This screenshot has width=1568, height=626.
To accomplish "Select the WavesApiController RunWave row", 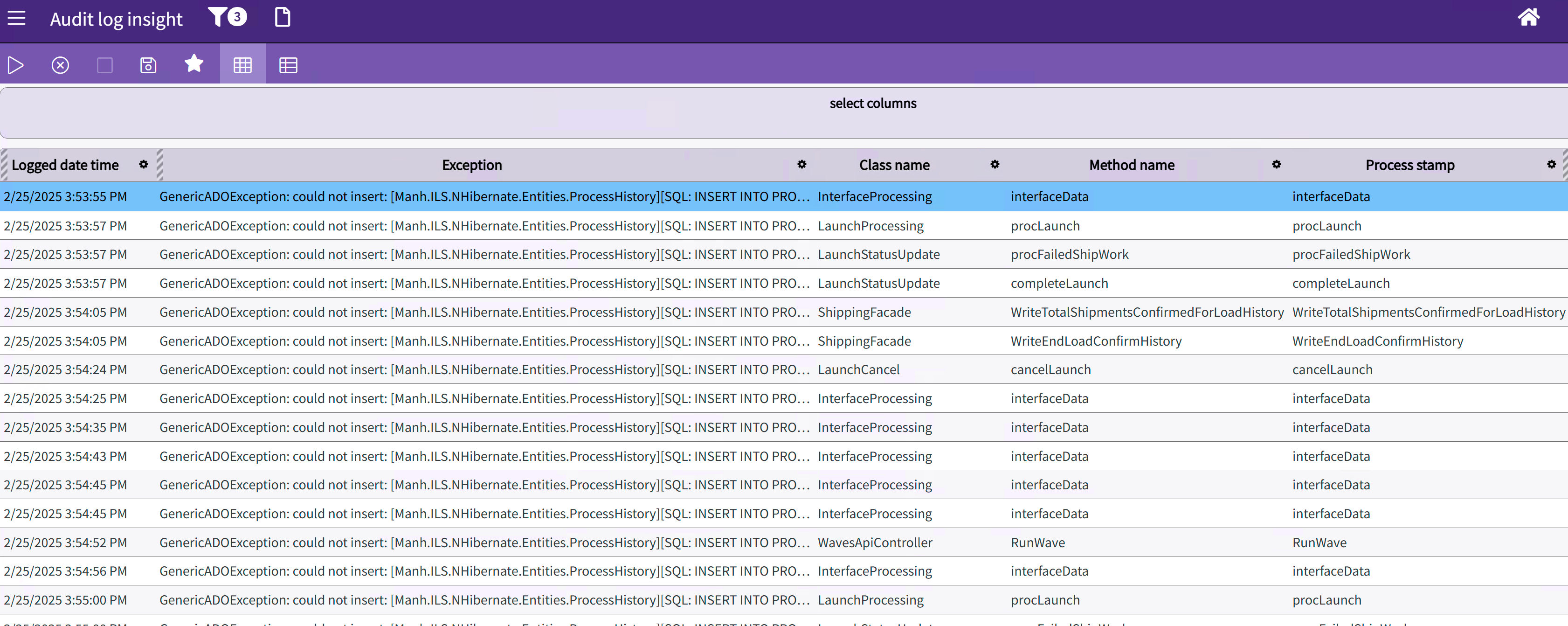I will 875,543.
